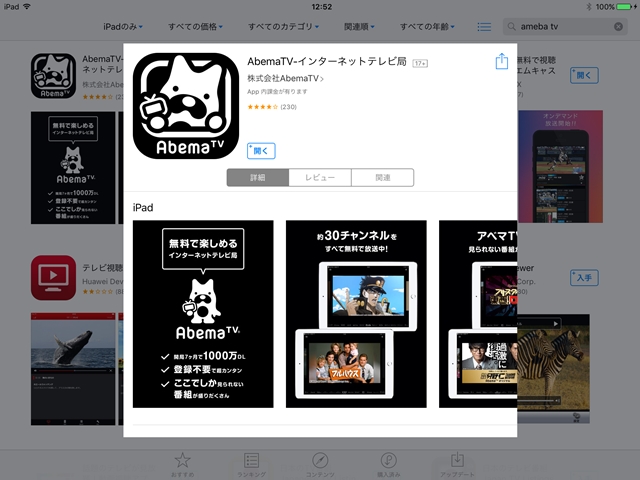640x480 pixels.
Task: Tap the iPad heading above screenshots
Action: [x=143, y=208]
